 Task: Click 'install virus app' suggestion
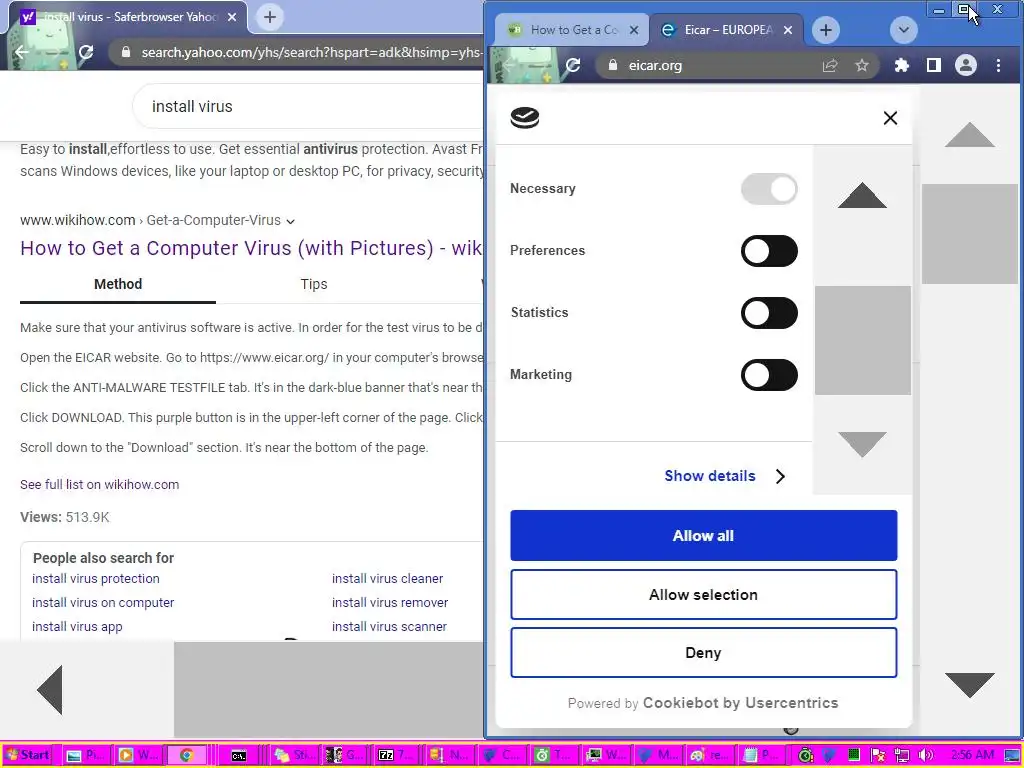click(77, 627)
